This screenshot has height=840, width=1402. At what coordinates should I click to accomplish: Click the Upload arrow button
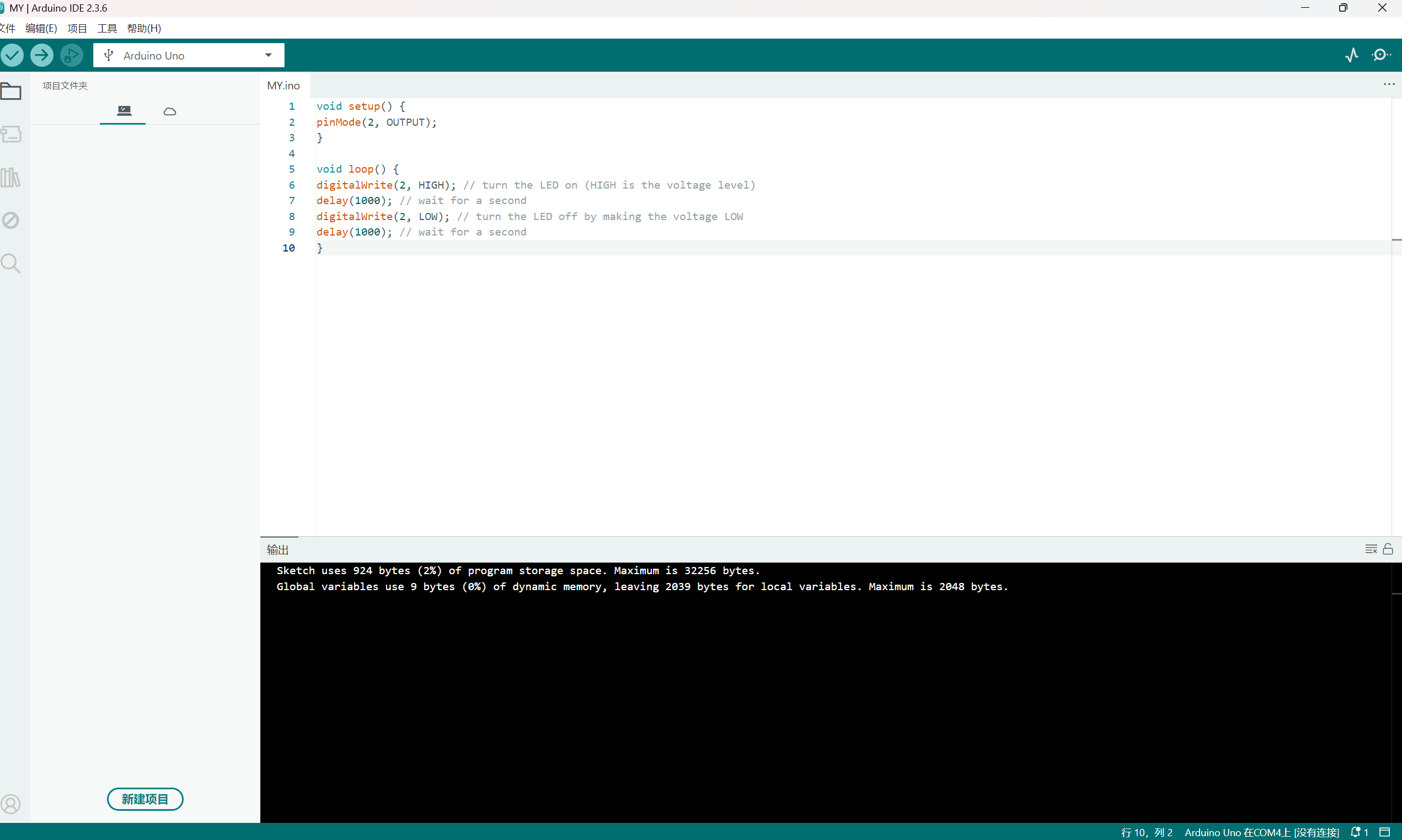tap(42, 55)
